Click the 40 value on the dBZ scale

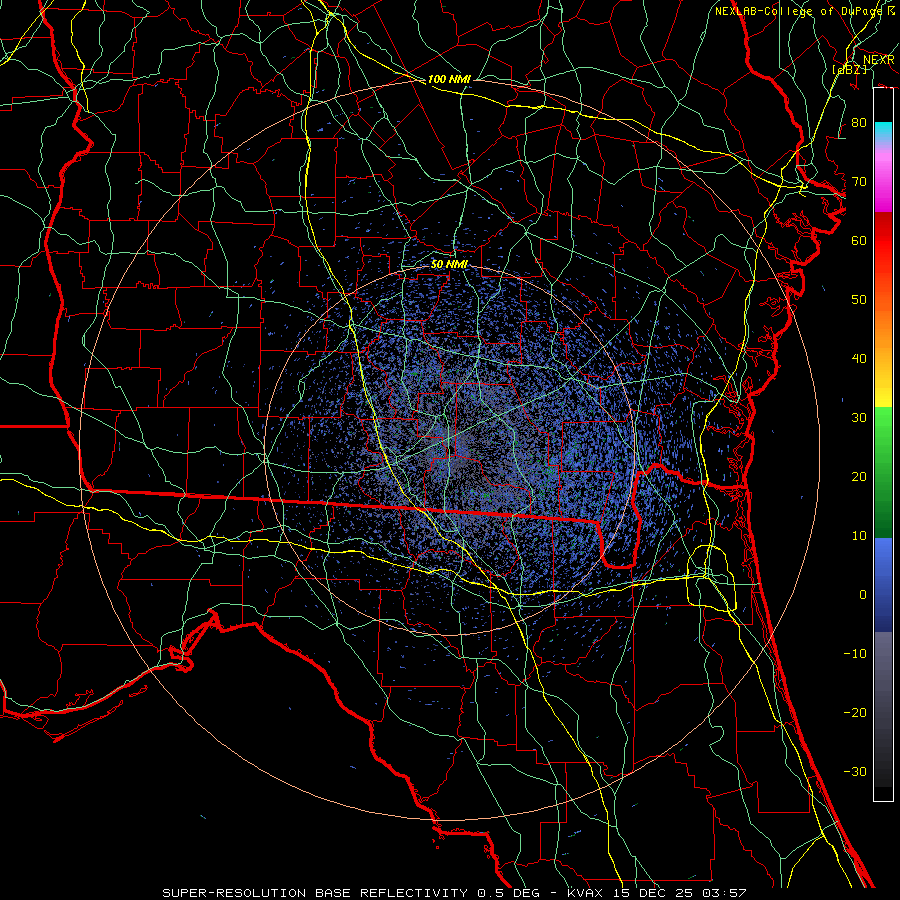click(859, 359)
